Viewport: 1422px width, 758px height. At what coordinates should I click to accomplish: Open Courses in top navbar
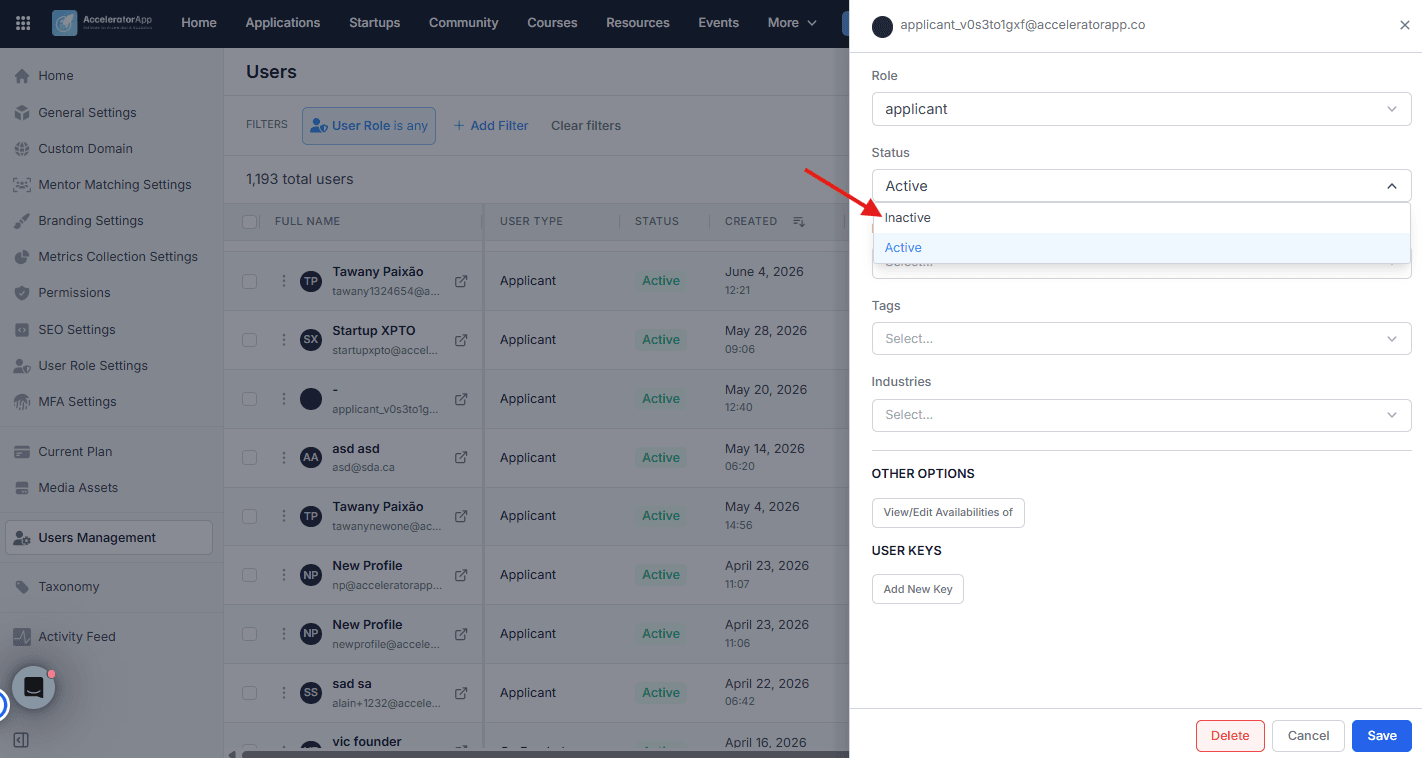pyautogui.click(x=552, y=23)
